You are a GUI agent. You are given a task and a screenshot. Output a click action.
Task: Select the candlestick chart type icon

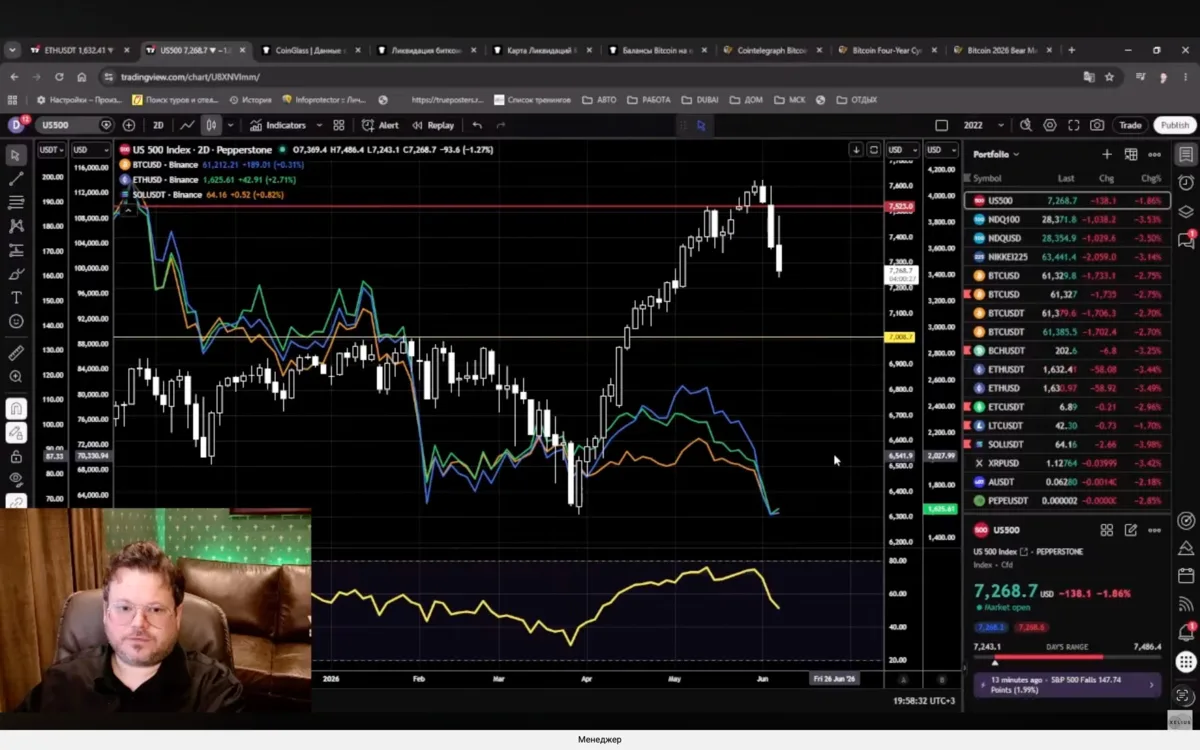tap(211, 125)
